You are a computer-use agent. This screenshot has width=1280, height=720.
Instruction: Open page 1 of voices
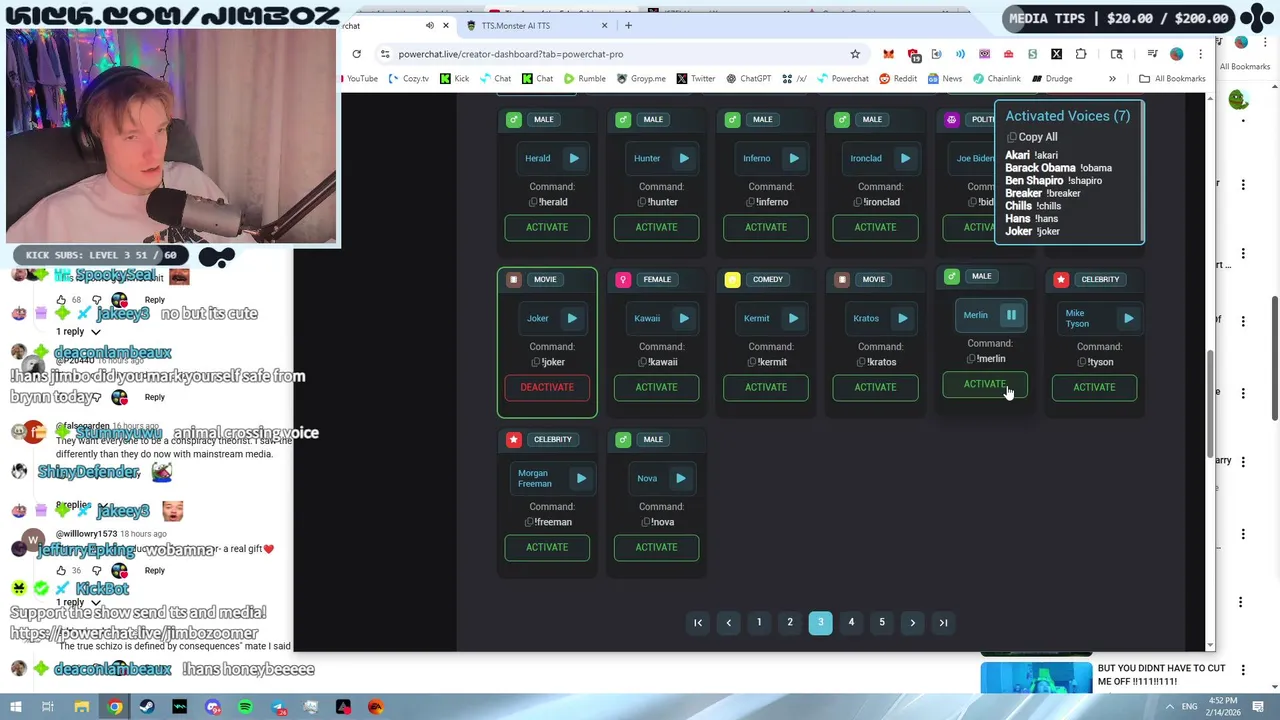(759, 623)
